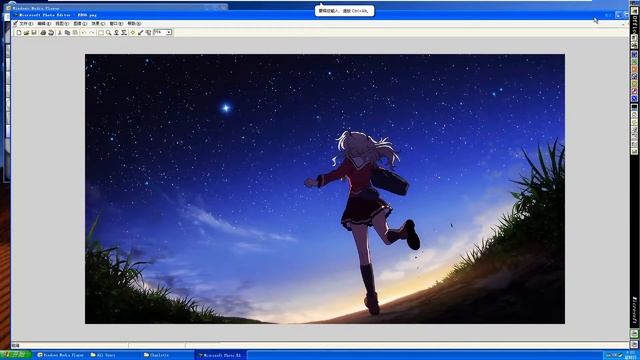This screenshot has width=640, height=360.
Task: Open the 帮助 (Help) menu
Action: (134, 24)
